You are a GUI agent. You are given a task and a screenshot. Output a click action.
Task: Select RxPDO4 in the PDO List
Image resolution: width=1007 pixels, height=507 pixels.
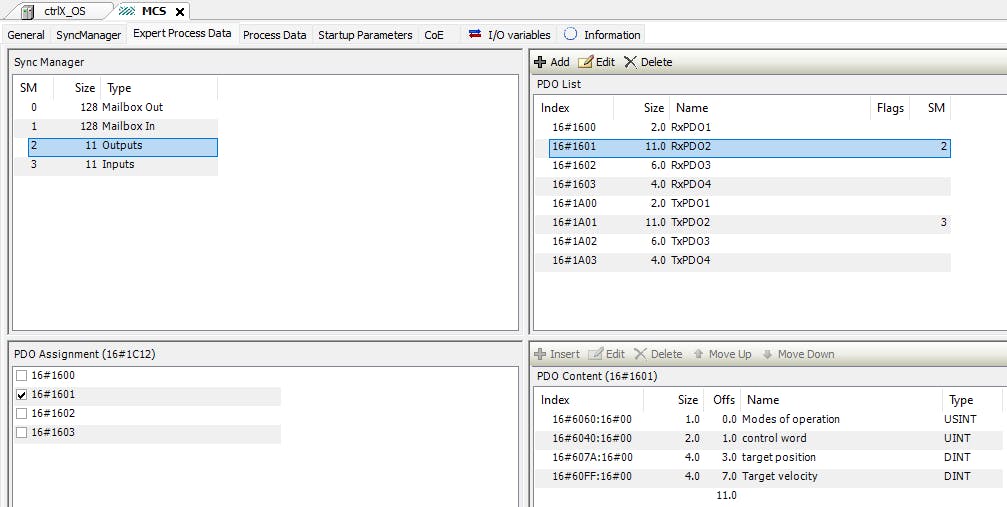tap(743, 184)
